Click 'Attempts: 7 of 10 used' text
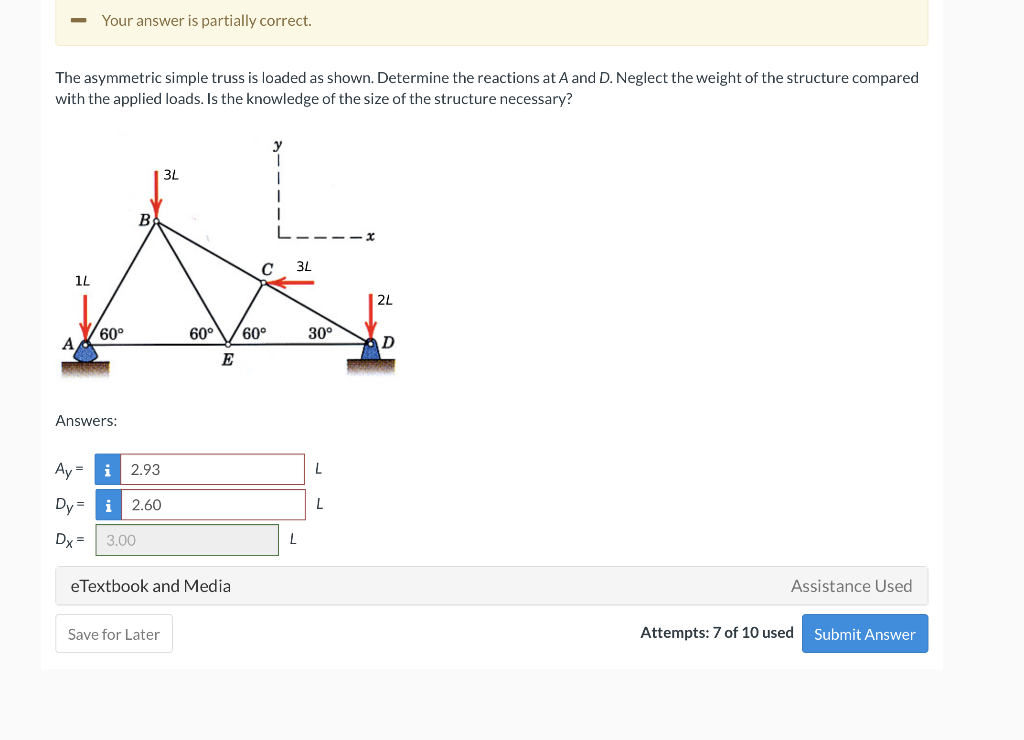The height and width of the screenshot is (740, 1024). pyautogui.click(x=716, y=632)
